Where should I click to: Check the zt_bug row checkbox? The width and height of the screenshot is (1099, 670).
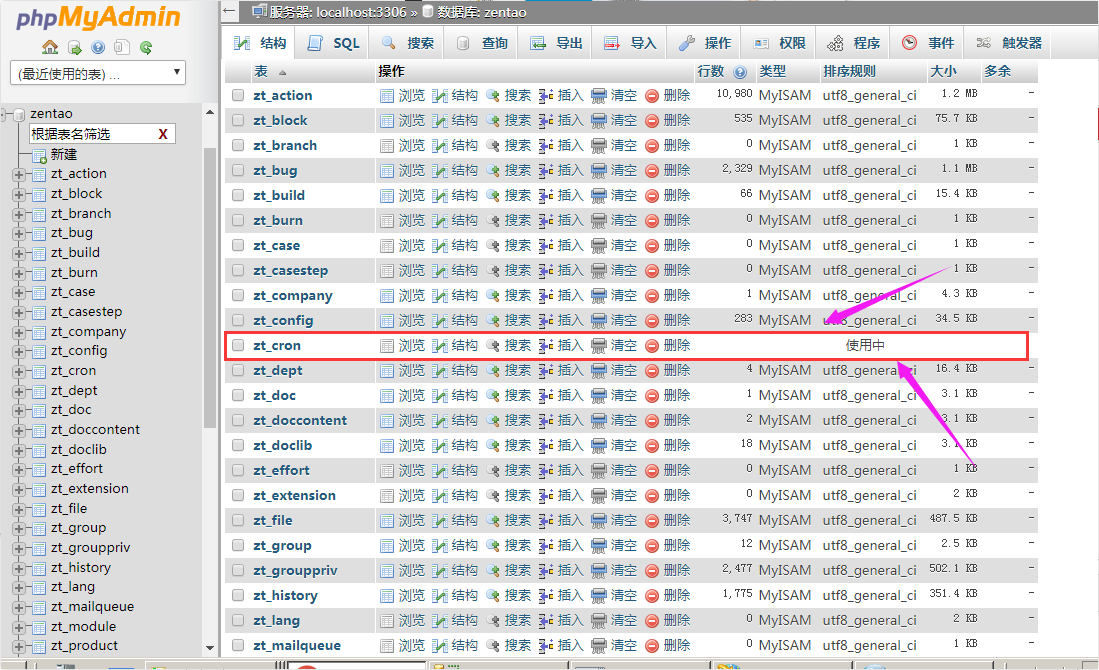(238, 170)
